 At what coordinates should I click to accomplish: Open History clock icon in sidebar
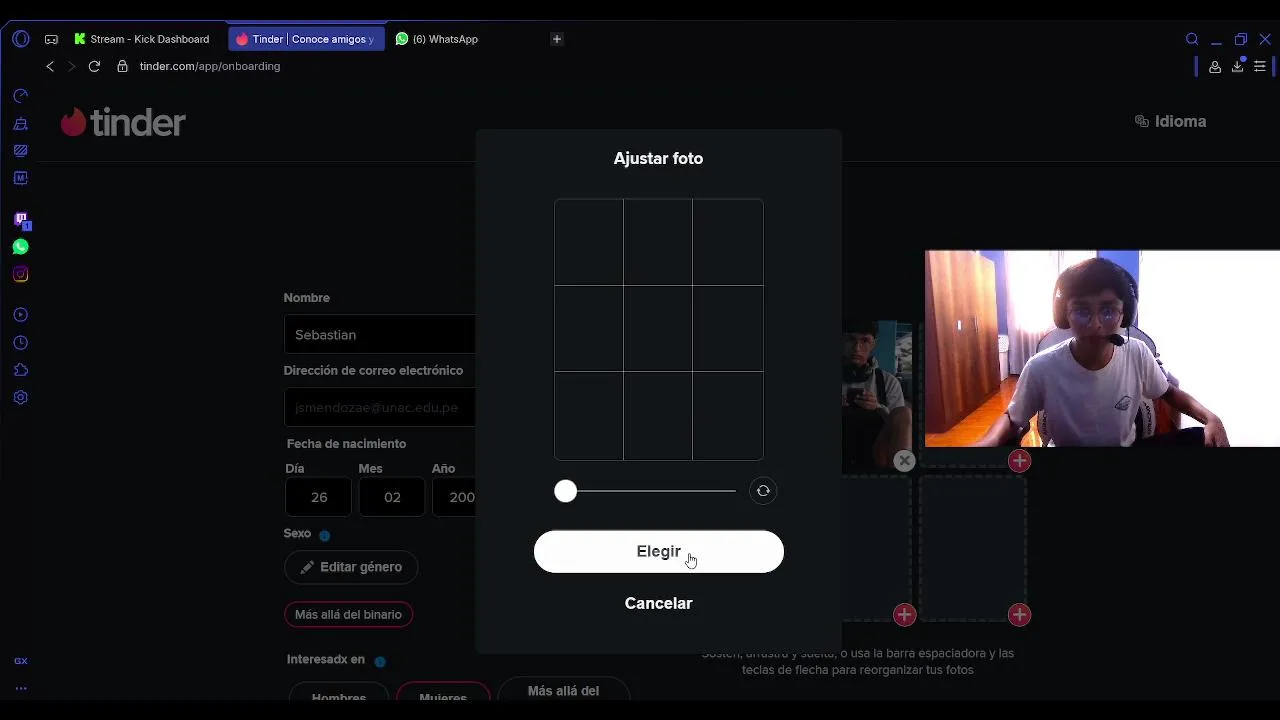tap(21, 343)
